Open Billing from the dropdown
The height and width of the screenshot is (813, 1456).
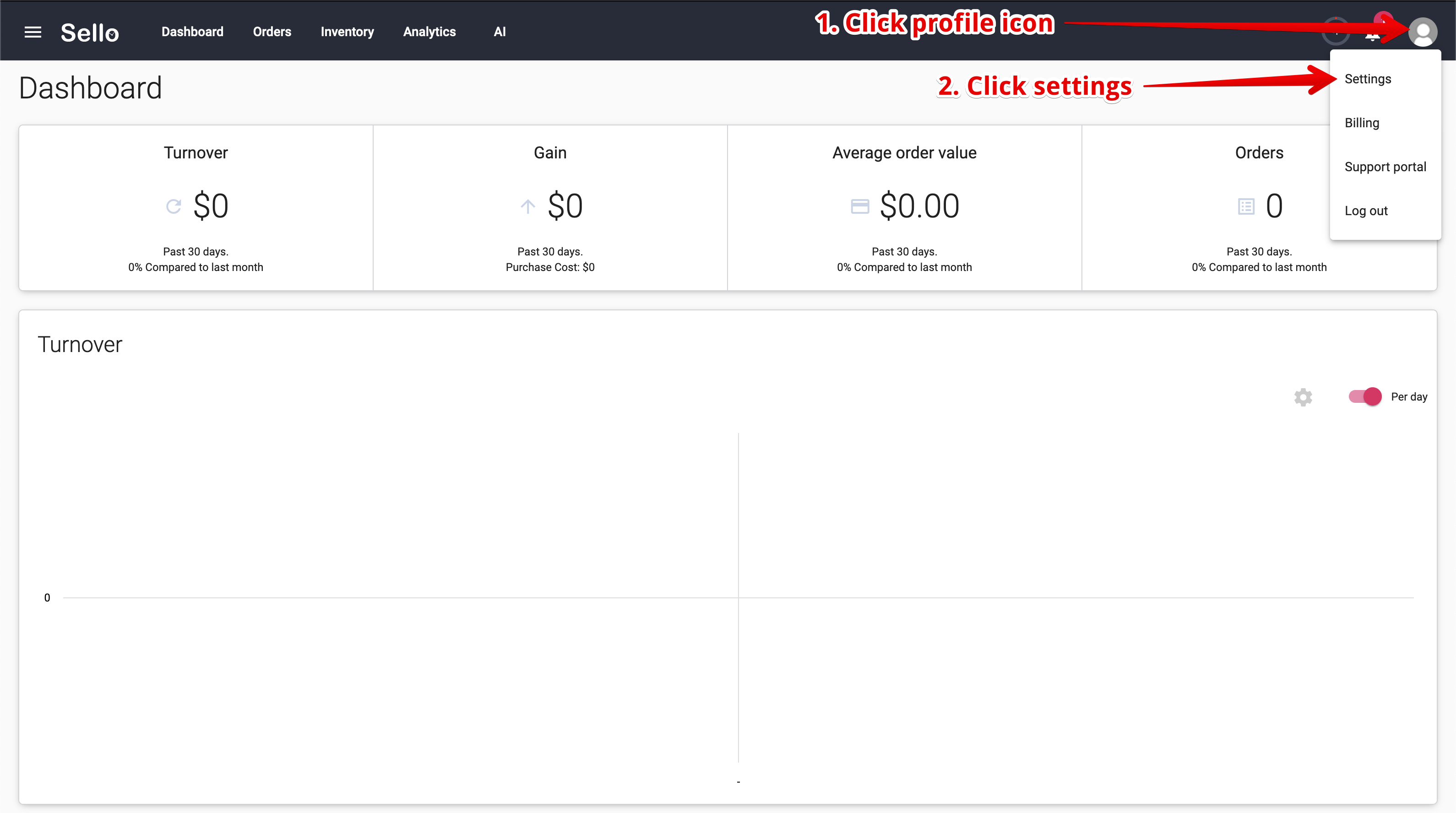coord(1362,123)
